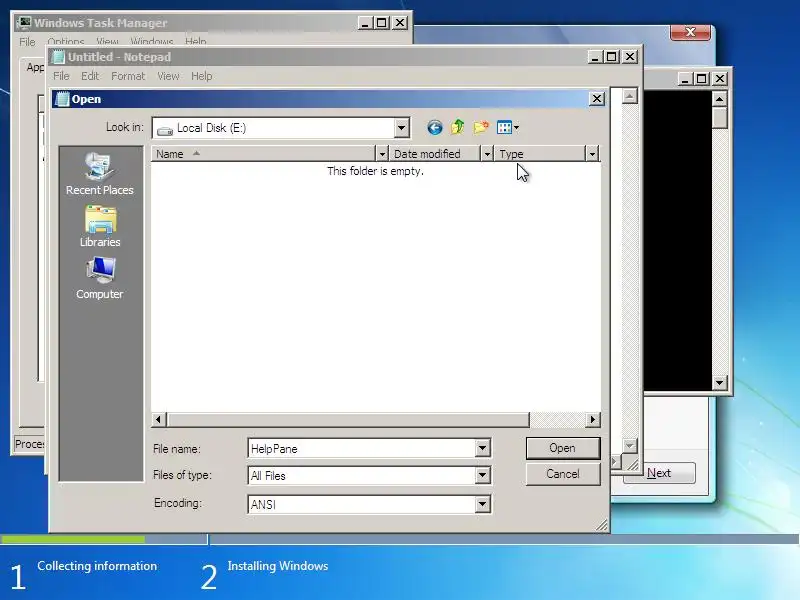Click the "Installing Windows" step label

[x=278, y=566]
